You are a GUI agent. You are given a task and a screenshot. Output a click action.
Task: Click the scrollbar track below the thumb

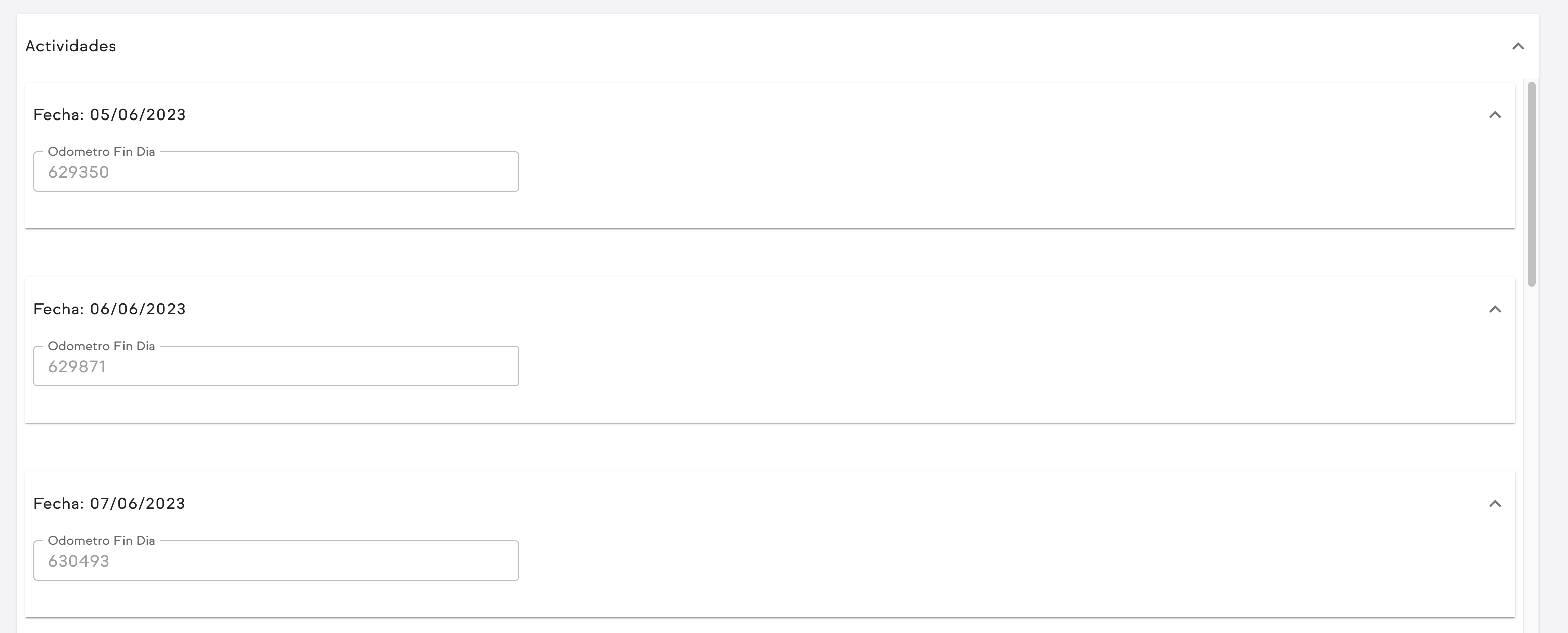point(1532,457)
